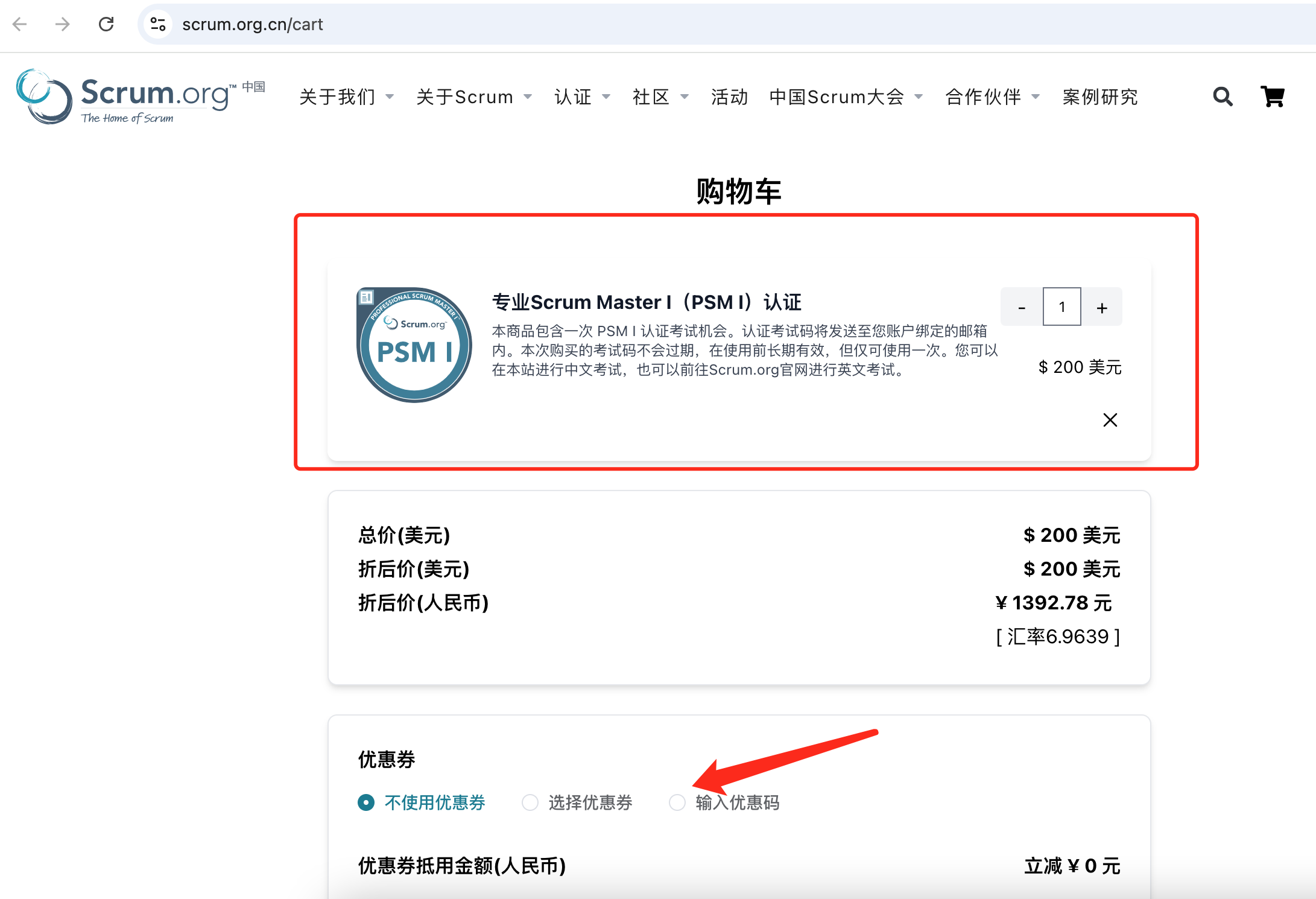Increase quantity with plus button
The width and height of the screenshot is (1316, 899).
click(x=1102, y=308)
